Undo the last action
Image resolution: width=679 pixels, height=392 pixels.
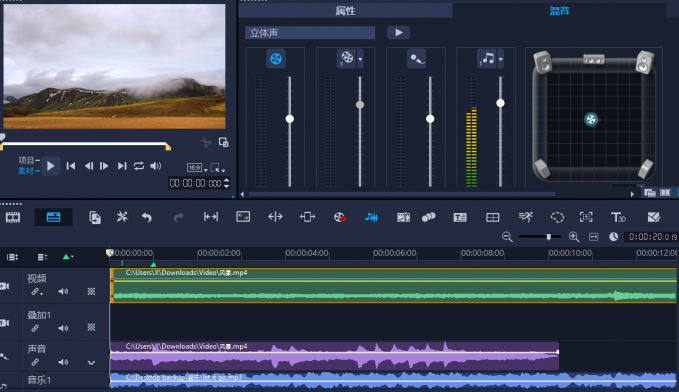point(147,217)
